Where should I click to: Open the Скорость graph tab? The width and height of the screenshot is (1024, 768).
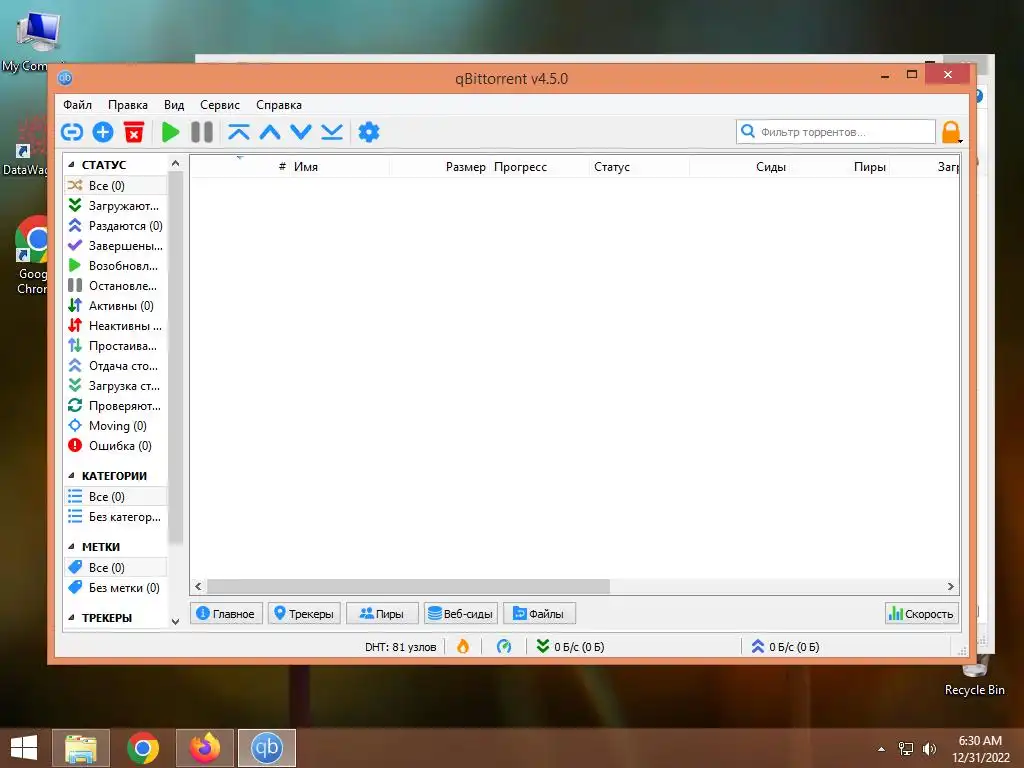pyautogui.click(x=922, y=614)
